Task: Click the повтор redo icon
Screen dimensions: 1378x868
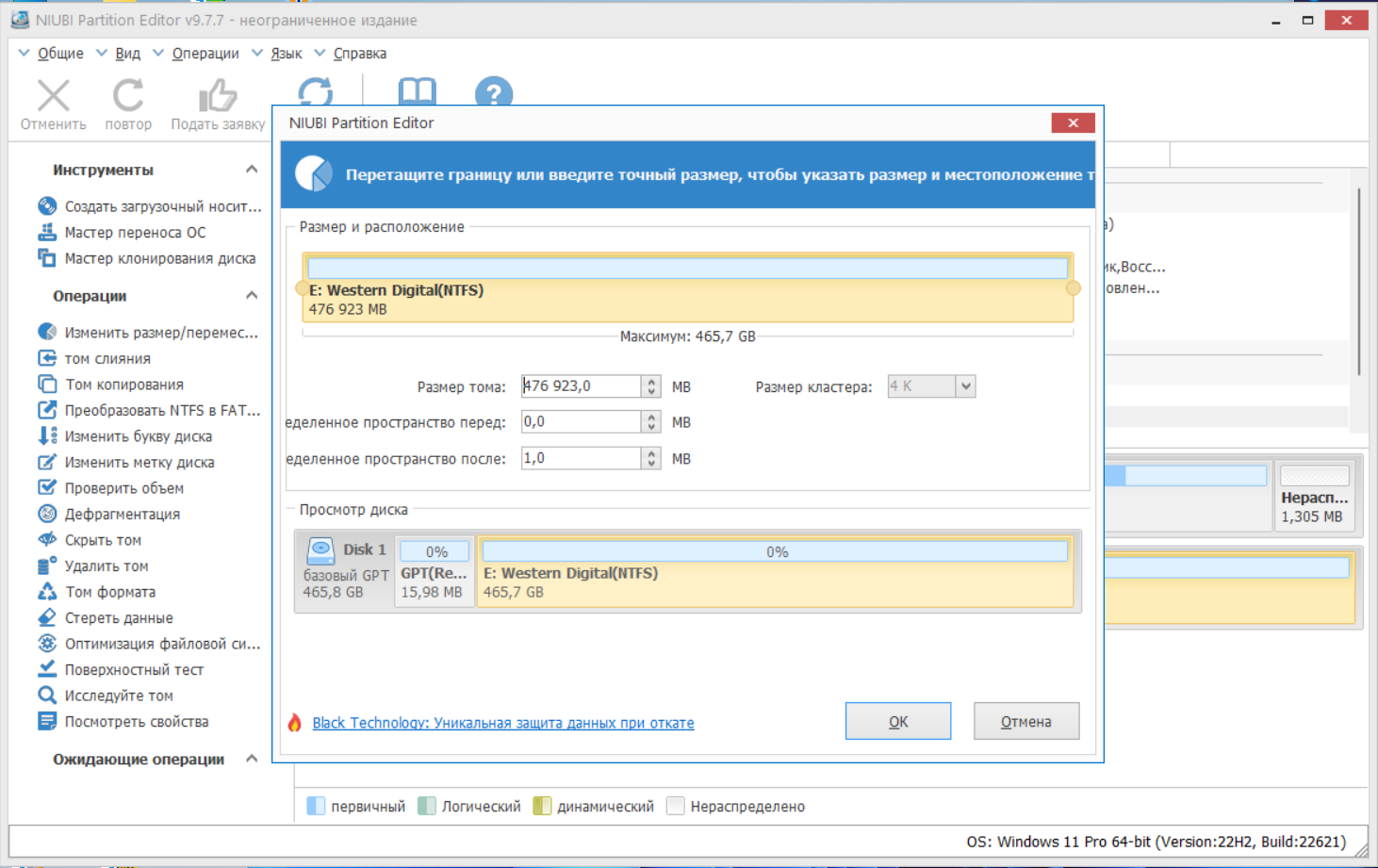Action: (128, 95)
